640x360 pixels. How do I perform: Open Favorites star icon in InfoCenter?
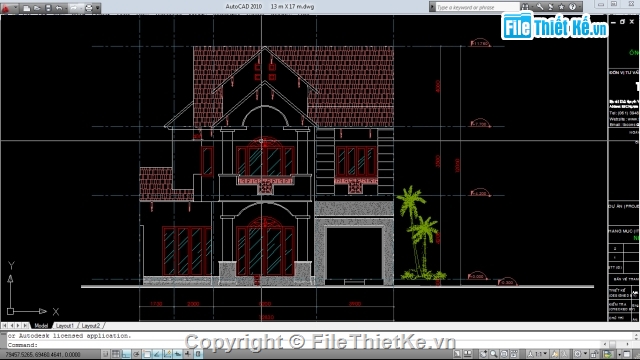coord(561,7)
